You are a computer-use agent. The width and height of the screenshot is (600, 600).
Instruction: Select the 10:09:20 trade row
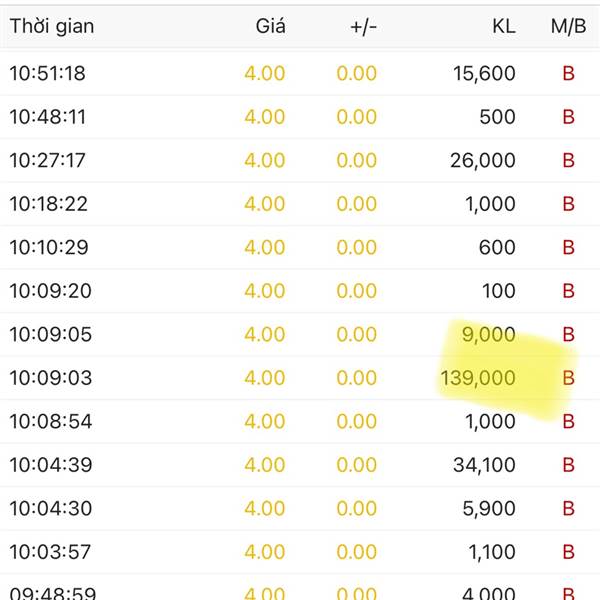click(x=300, y=291)
